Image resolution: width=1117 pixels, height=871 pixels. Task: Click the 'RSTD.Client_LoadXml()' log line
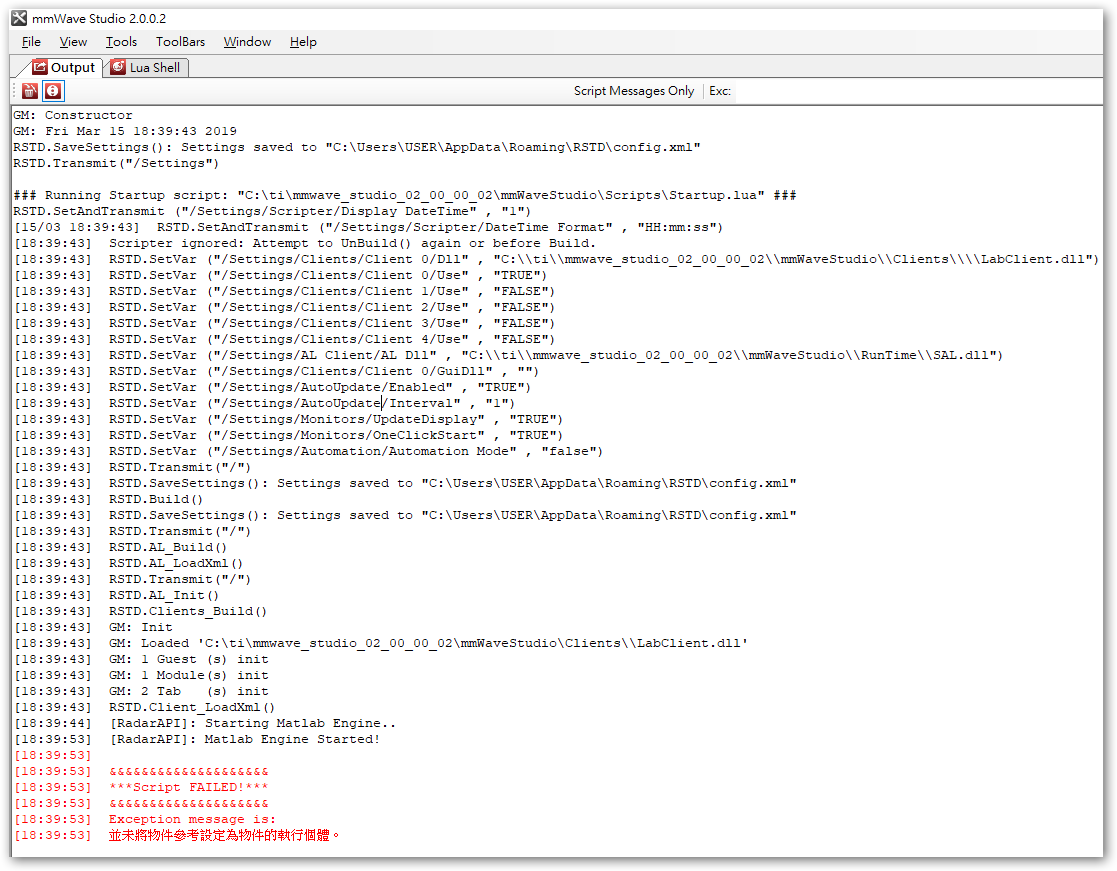[145, 707]
